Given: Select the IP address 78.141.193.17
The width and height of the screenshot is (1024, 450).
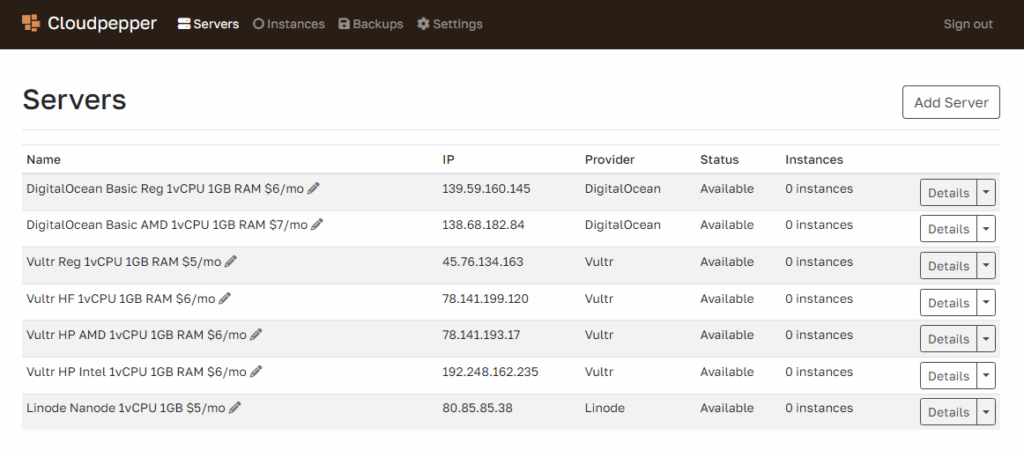Looking at the screenshot, I should click(x=481, y=335).
